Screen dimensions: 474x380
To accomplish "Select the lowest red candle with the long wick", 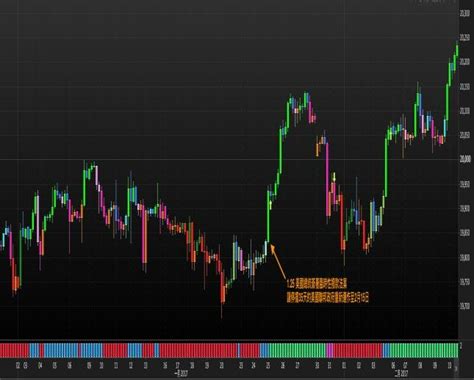I will (x=223, y=288).
